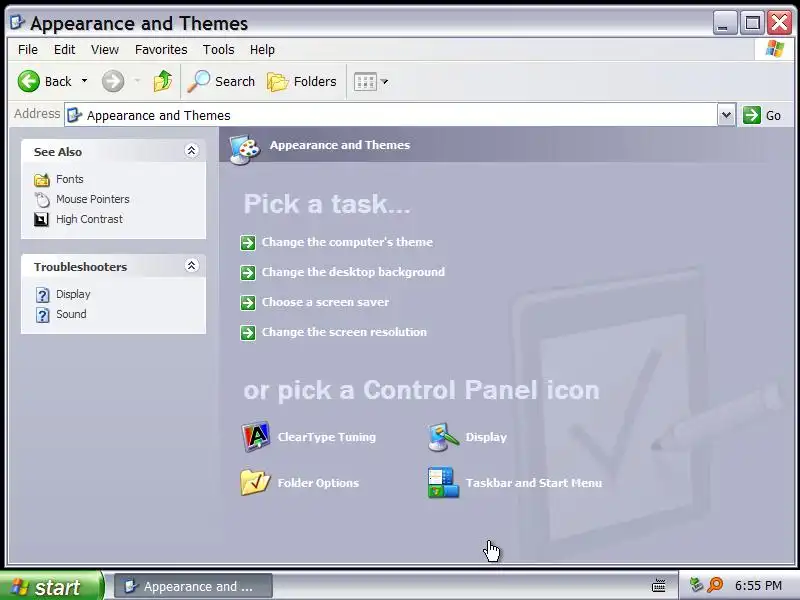The height and width of the screenshot is (600, 800).
Task: Click the Up folder icon in toolbar
Action: 163,81
